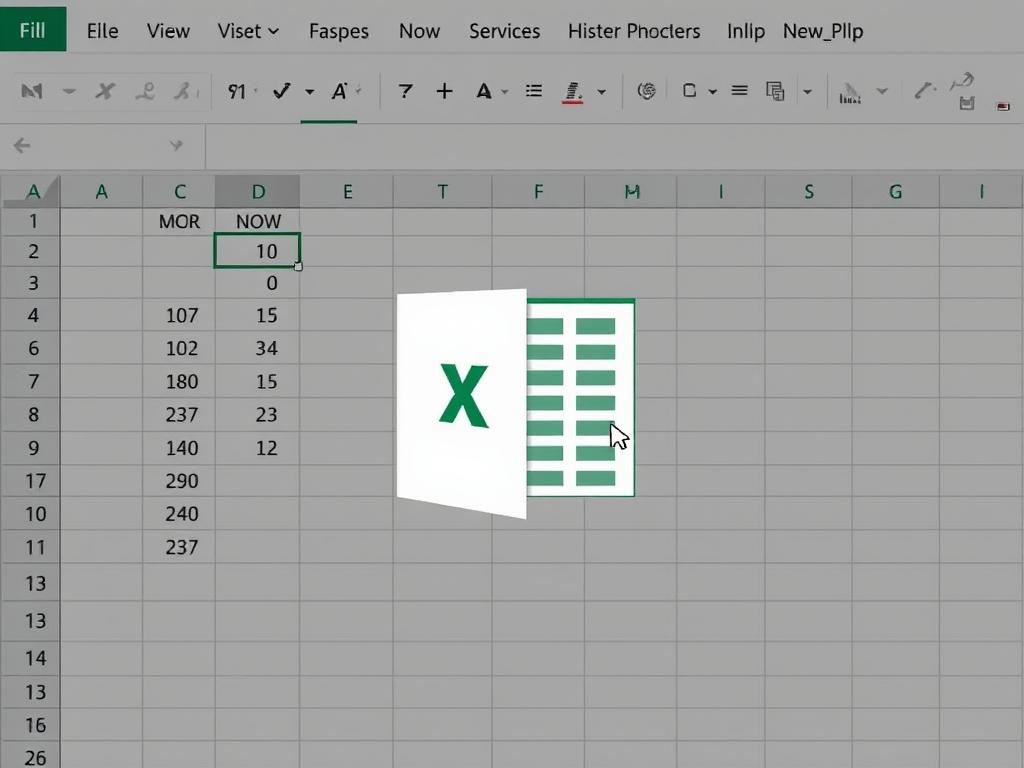Click into the formula bar input
Screen dimensions: 1024x768
(x=614, y=146)
